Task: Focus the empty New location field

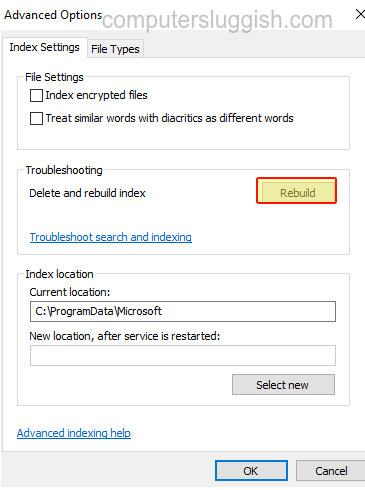Action: coord(183,355)
